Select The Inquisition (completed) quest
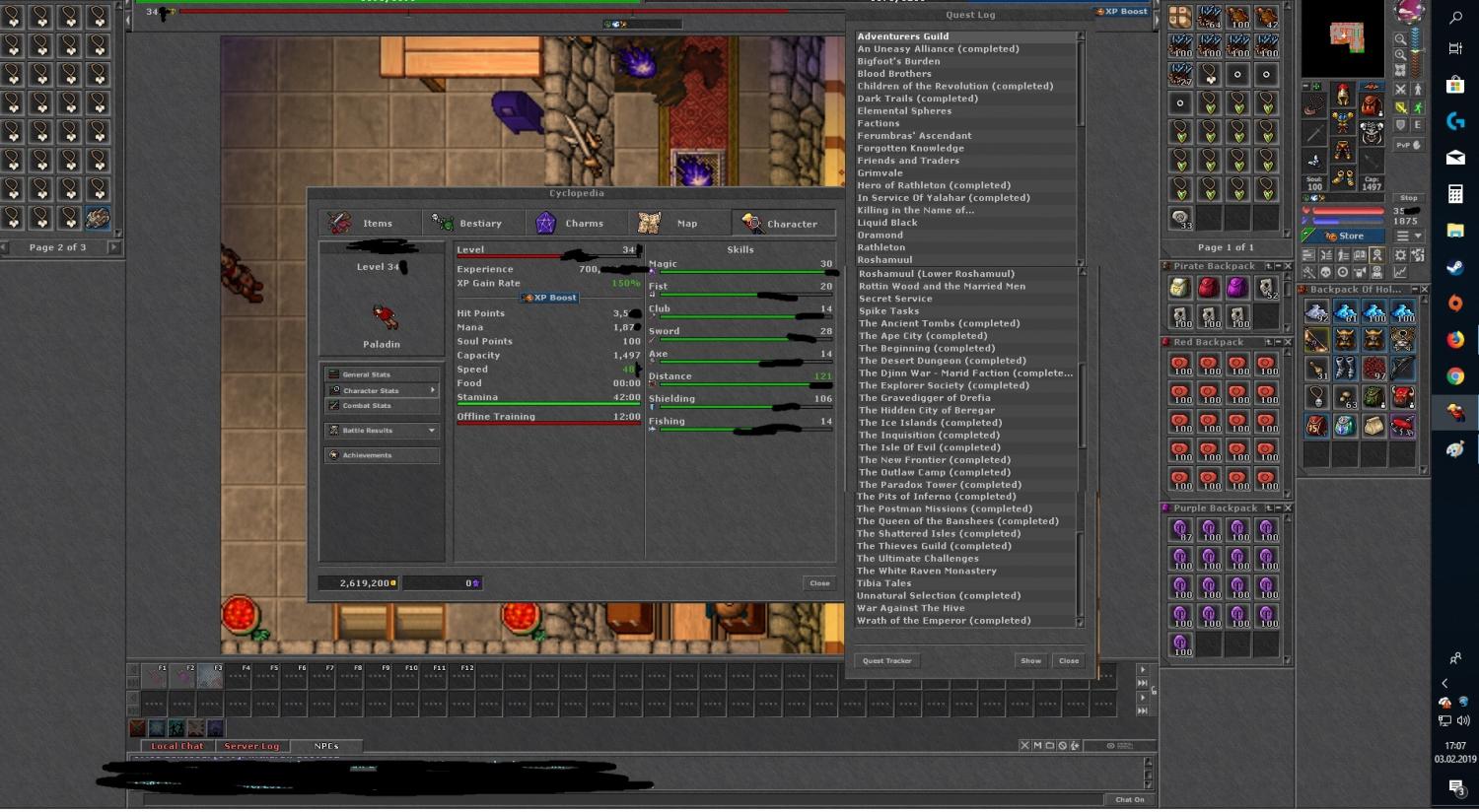The height and width of the screenshot is (812, 1479). point(965,436)
